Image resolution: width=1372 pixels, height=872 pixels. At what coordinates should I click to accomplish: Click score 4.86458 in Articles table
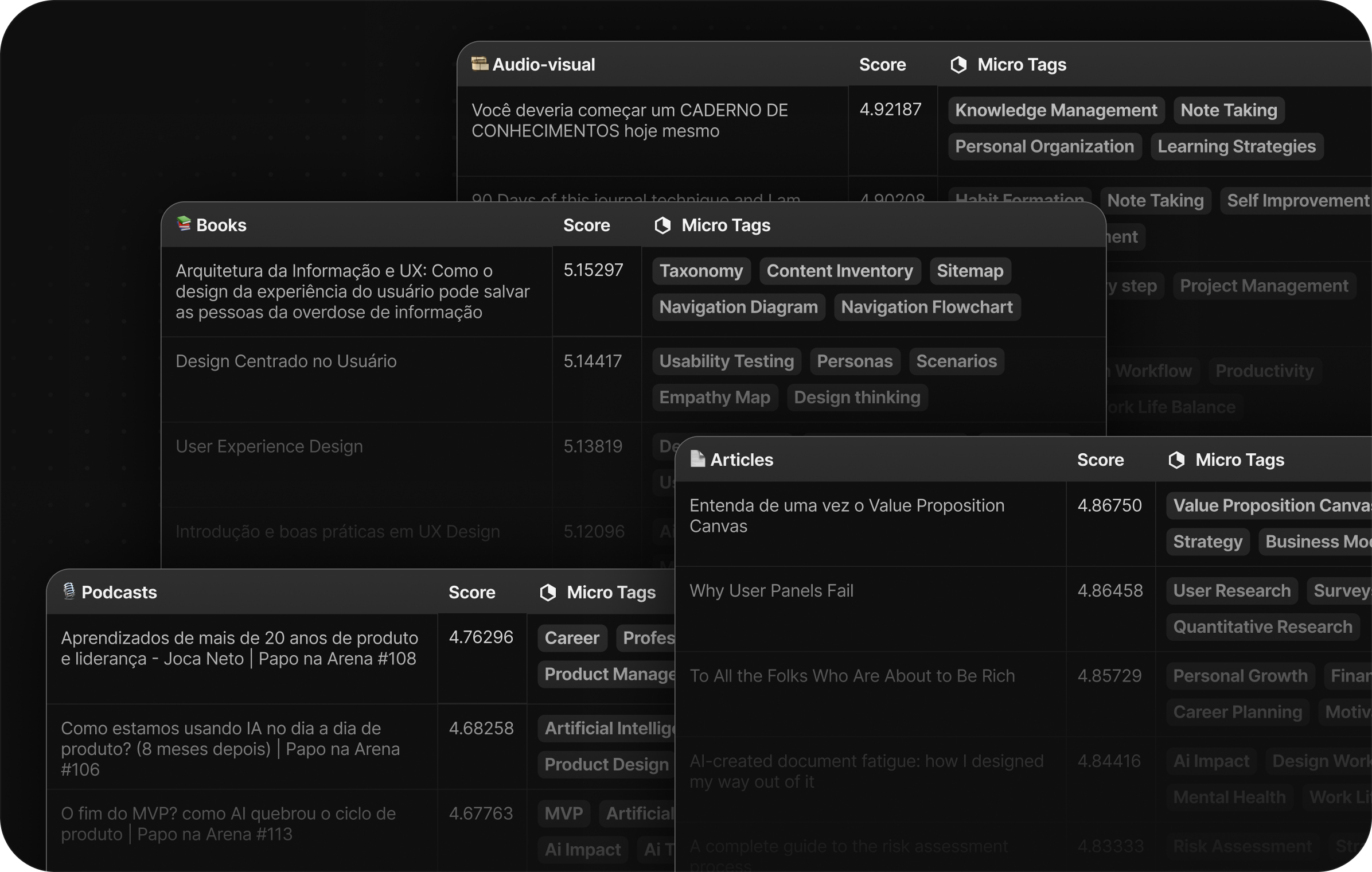click(1110, 590)
